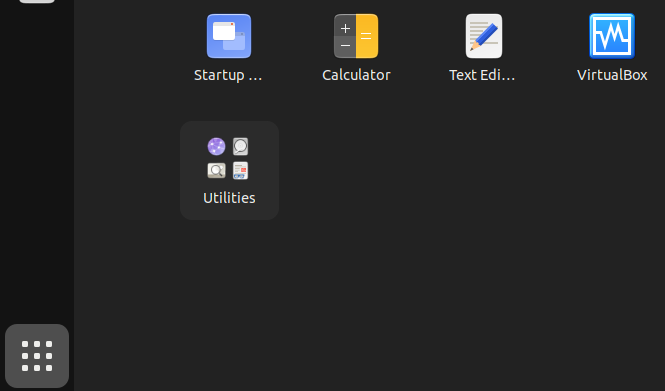The width and height of the screenshot is (665, 391).
Task: Click the yellow equals half of Calculator icon
Action: [x=367, y=36]
